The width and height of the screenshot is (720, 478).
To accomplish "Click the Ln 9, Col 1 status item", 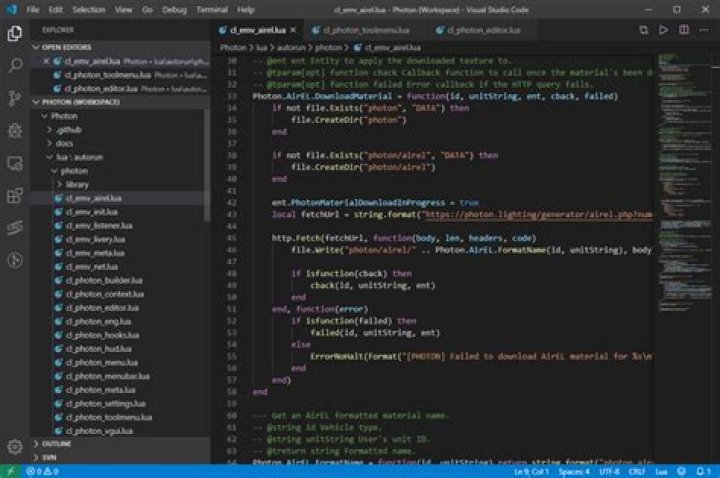I will tap(531, 472).
